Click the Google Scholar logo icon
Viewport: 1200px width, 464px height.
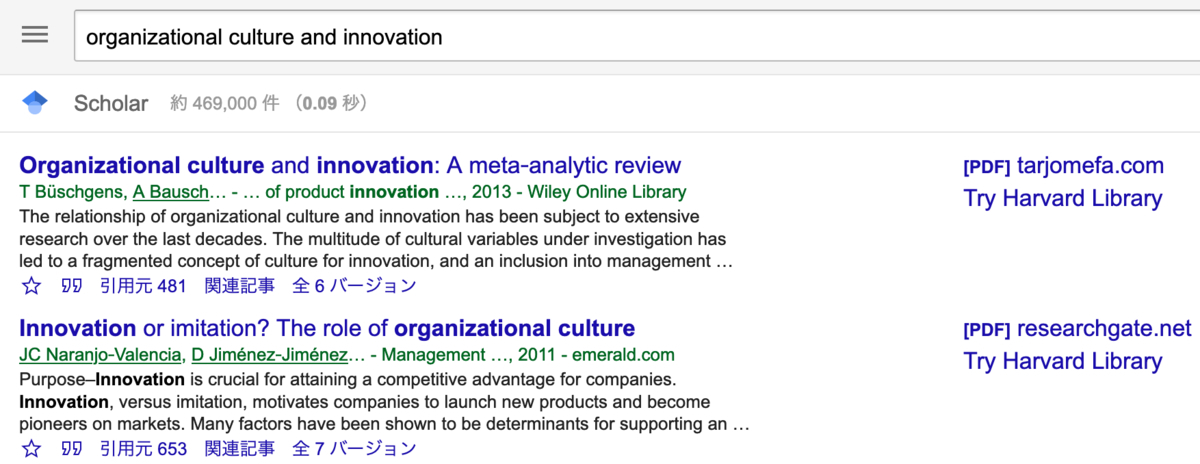(35, 102)
